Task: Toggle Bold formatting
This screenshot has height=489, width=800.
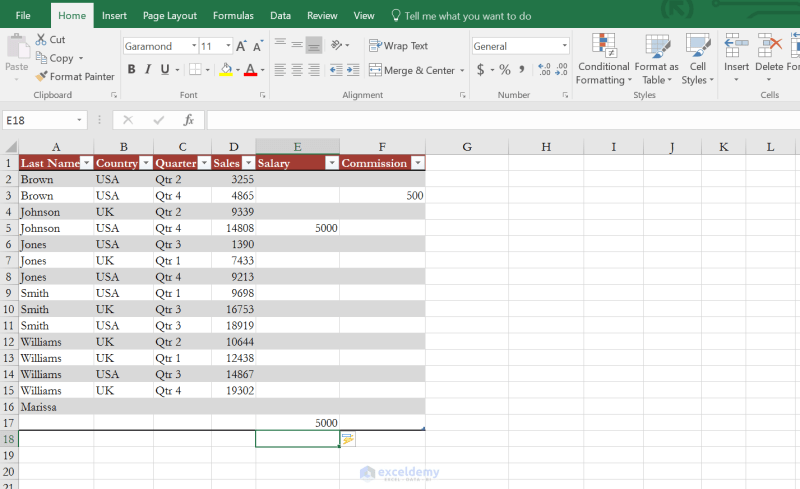Action: tap(132, 69)
